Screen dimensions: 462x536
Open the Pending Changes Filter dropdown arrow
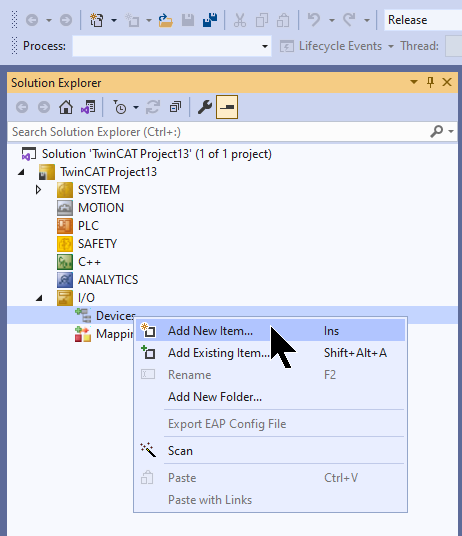(136, 108)
